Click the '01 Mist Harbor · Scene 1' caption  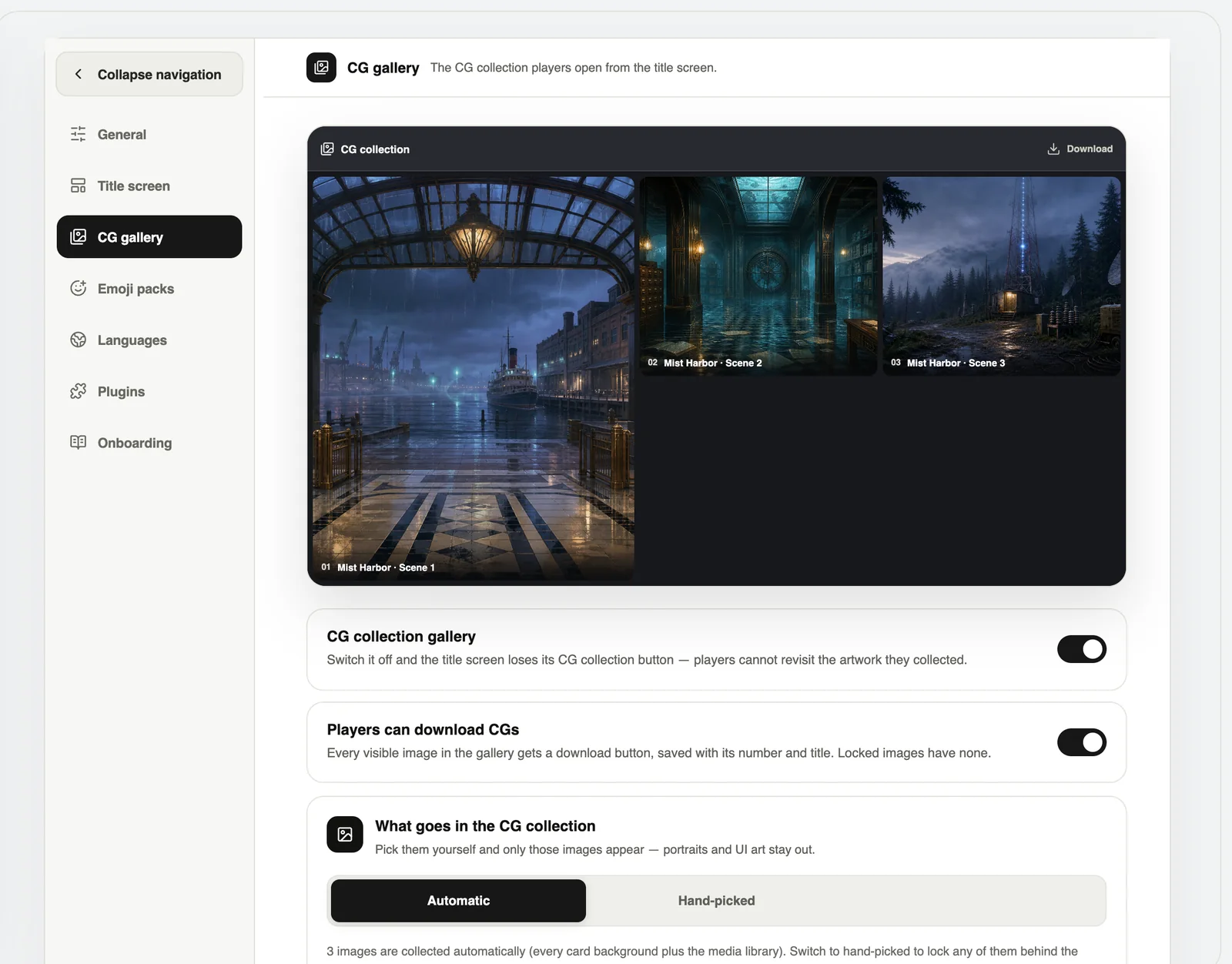coord(378,567)
